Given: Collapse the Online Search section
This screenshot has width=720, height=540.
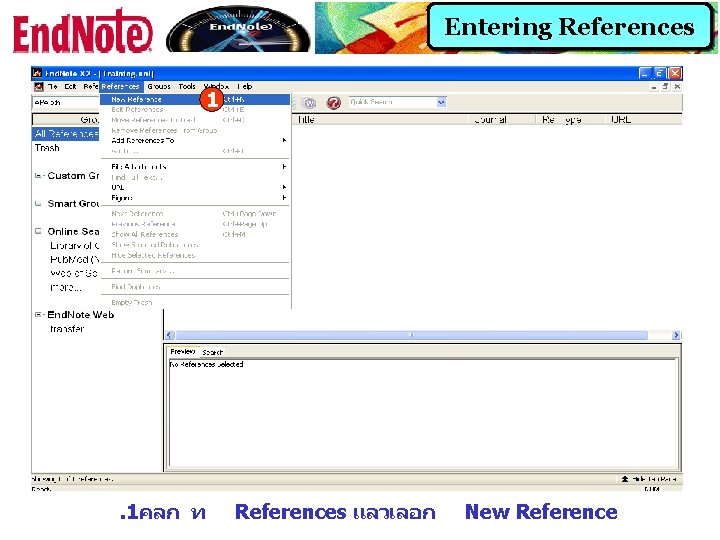Looking at the screenshot, I should tap(38, 231).
